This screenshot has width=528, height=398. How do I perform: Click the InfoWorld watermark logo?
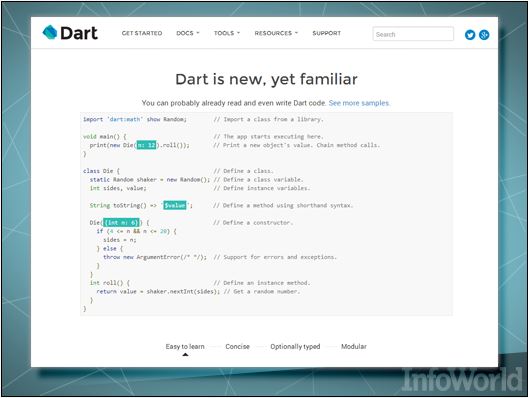pyautogui.click(x=461, y=380)
